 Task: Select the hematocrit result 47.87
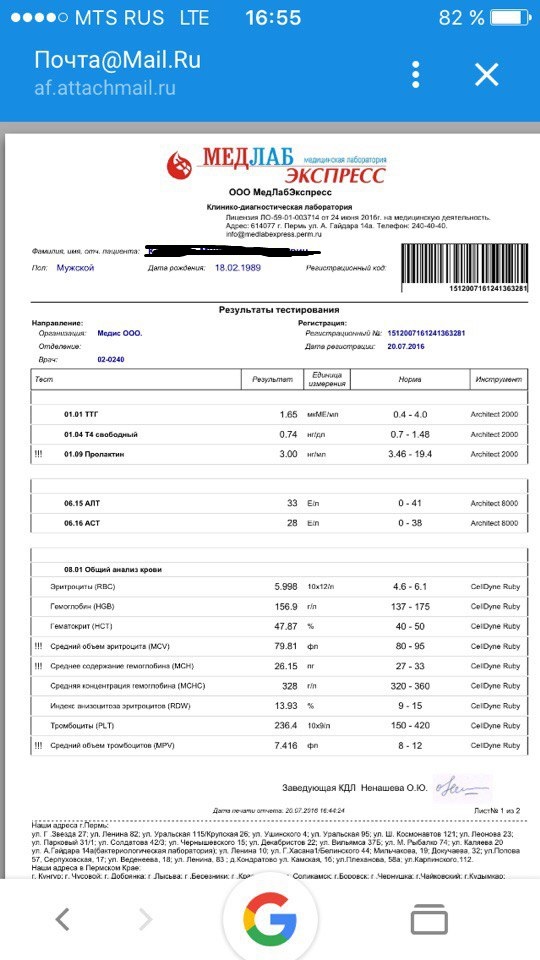(x=287, y=626)
